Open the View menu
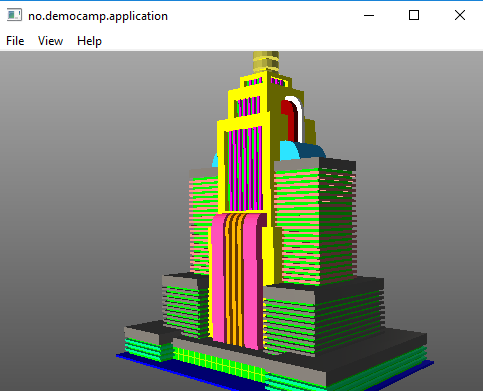483x391 pixels. (50, 41)
